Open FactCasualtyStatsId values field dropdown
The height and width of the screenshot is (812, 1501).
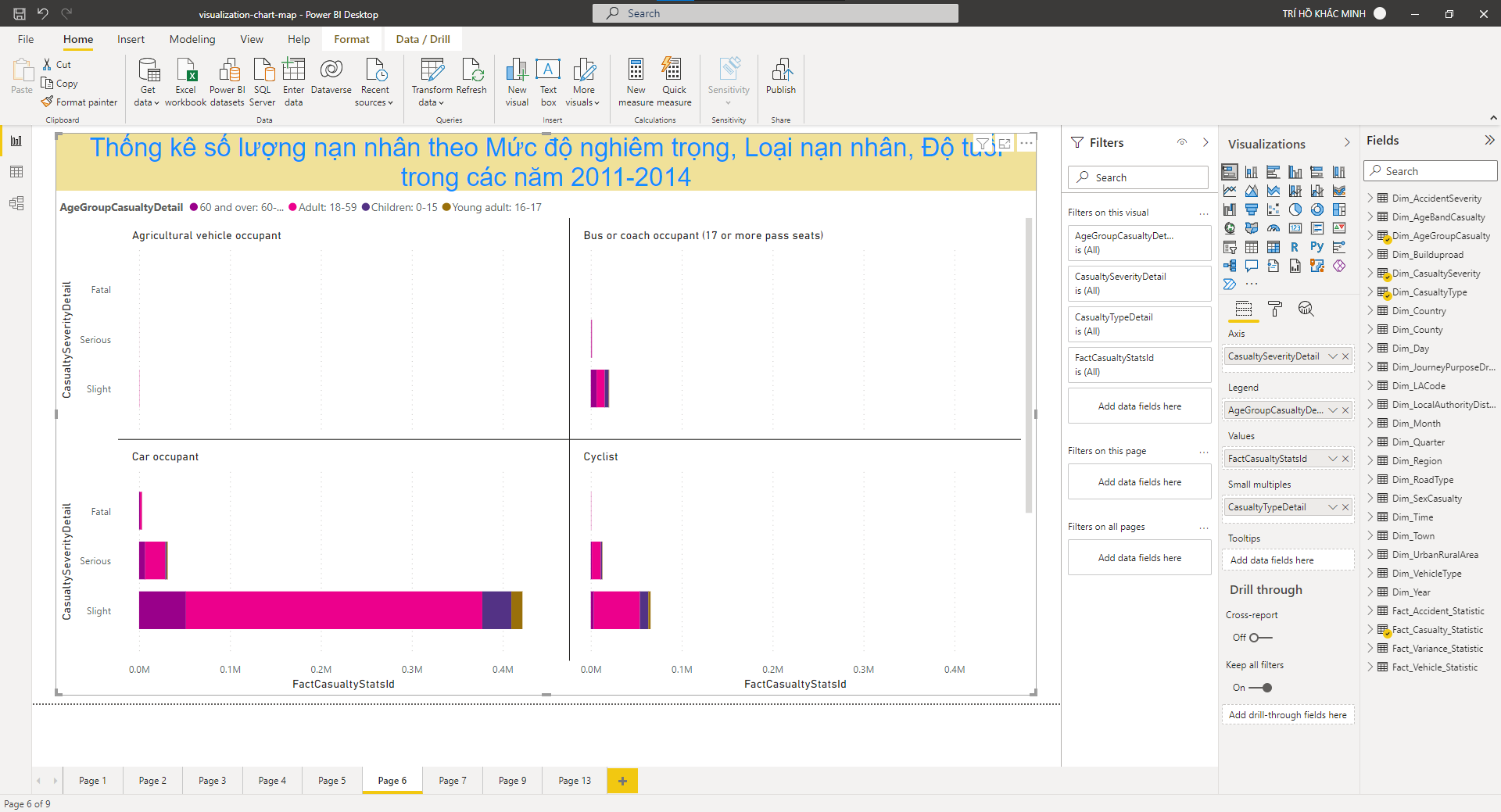(1333, 459)
